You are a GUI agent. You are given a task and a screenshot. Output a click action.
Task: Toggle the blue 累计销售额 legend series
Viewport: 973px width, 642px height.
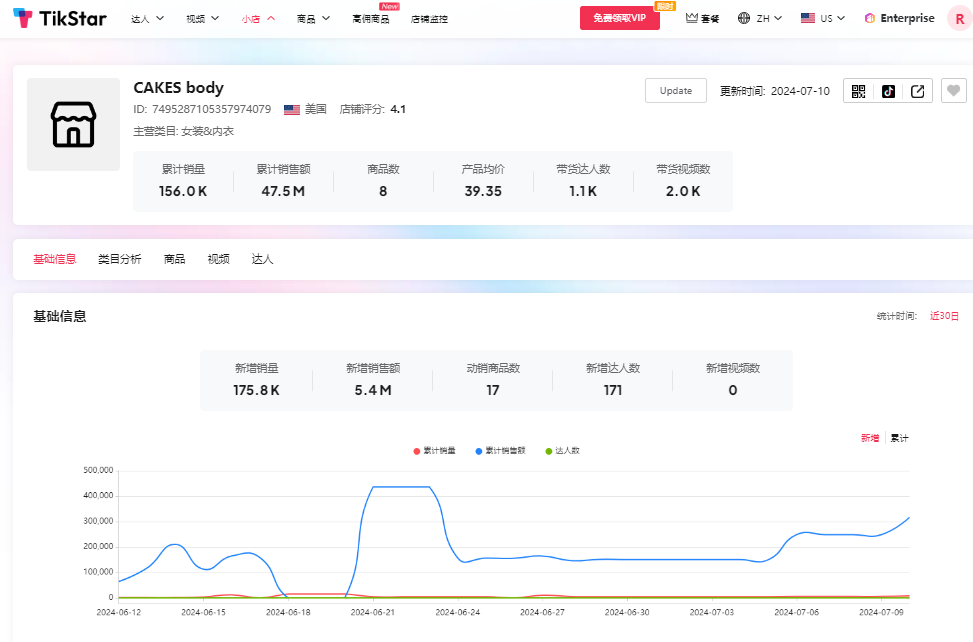click(x=500, y=451)
